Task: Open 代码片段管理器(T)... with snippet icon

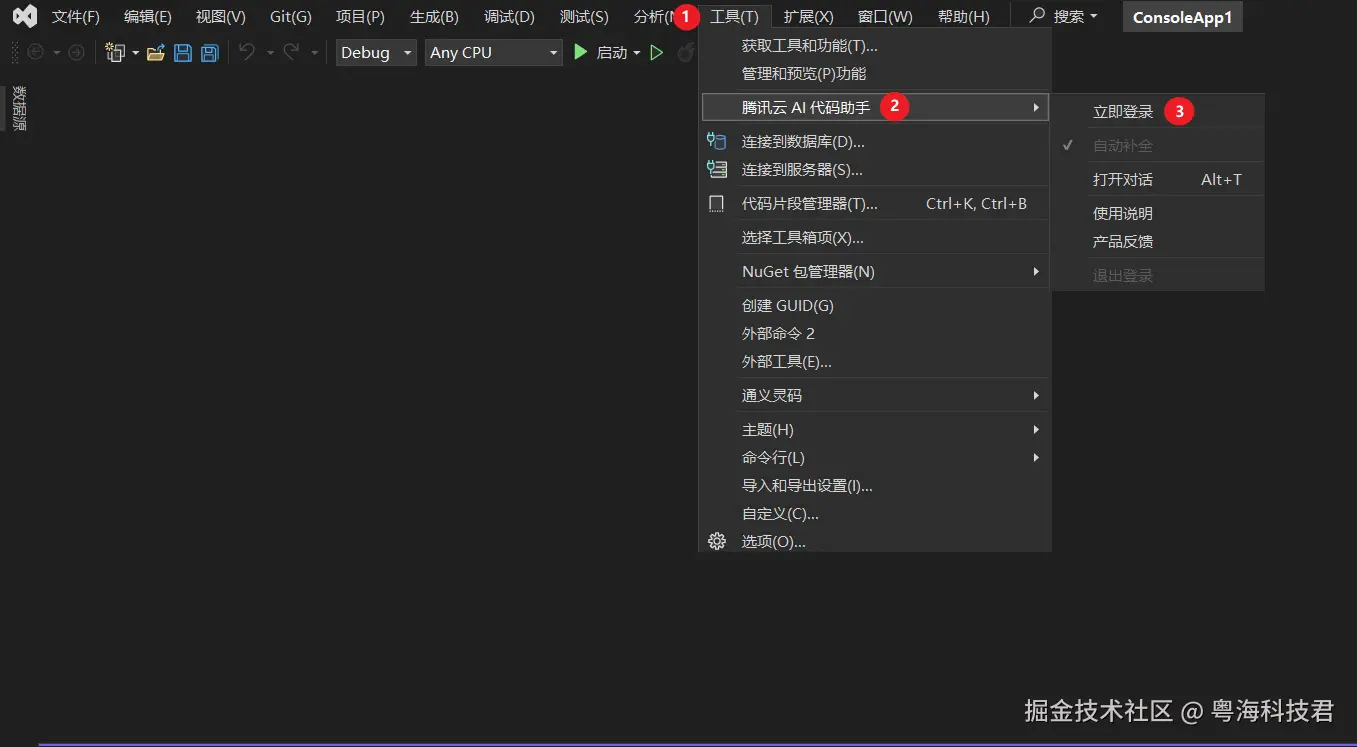Action: [x=875, y=204]
